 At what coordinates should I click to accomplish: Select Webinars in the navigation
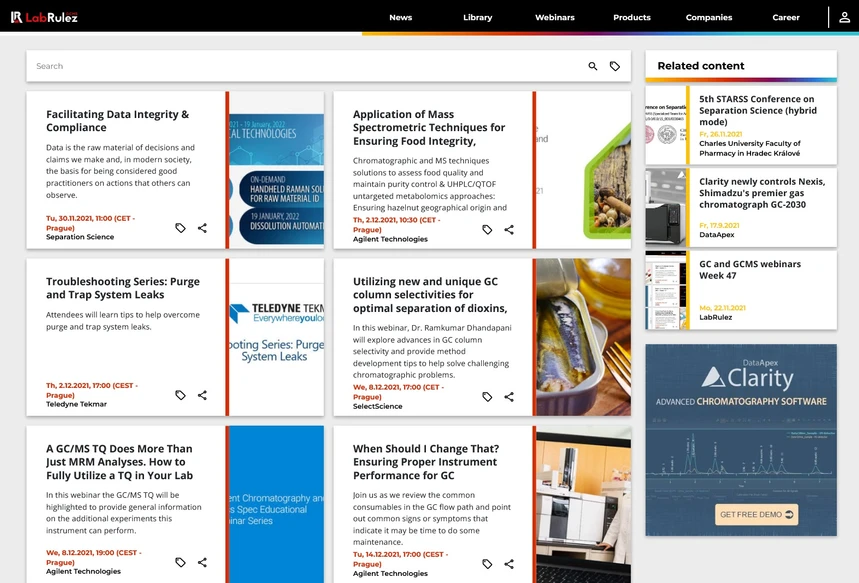pos(554,18)
